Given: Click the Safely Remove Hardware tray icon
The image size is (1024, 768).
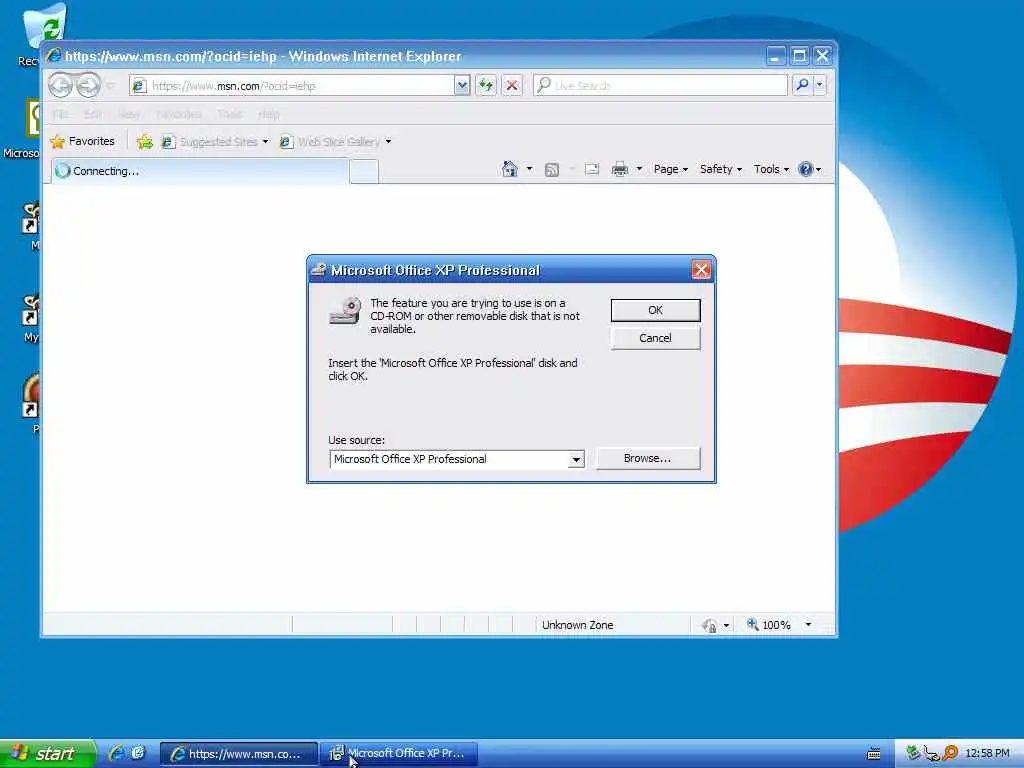Looking at the screenshot, I should 913,753.
